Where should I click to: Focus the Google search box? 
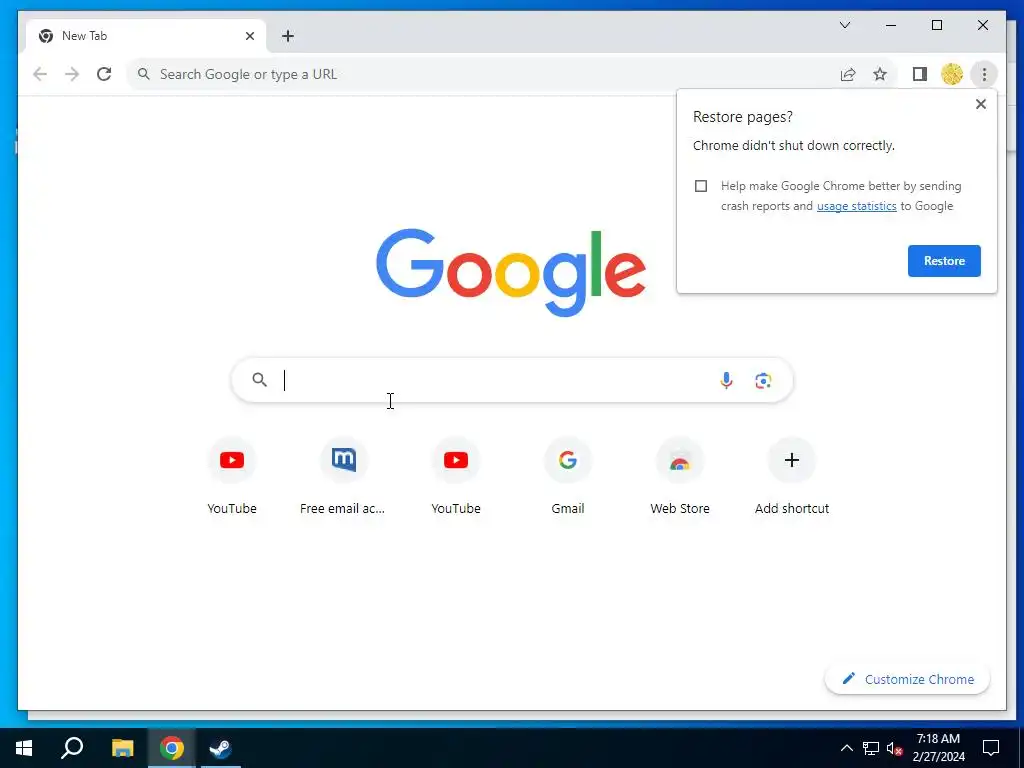click(512, 380)
